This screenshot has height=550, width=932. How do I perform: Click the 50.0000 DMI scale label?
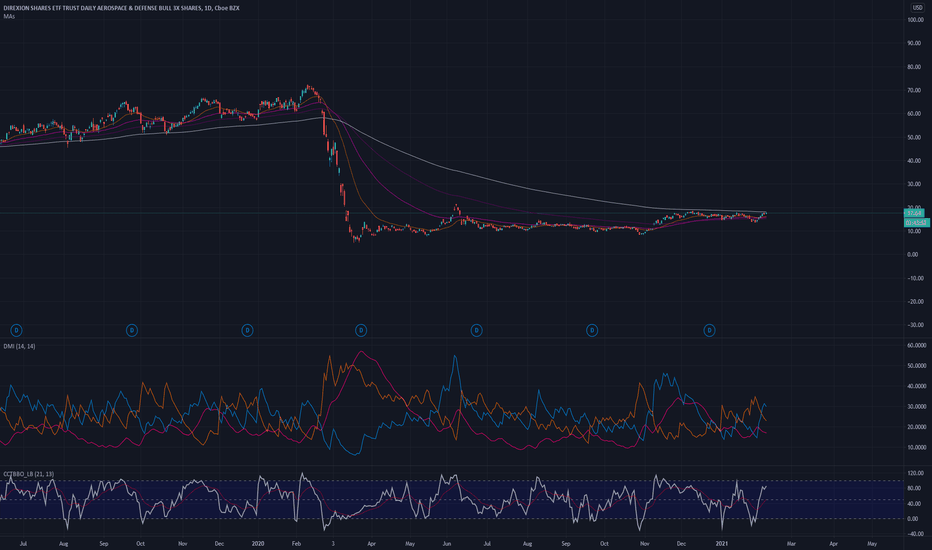pos(916,366)
